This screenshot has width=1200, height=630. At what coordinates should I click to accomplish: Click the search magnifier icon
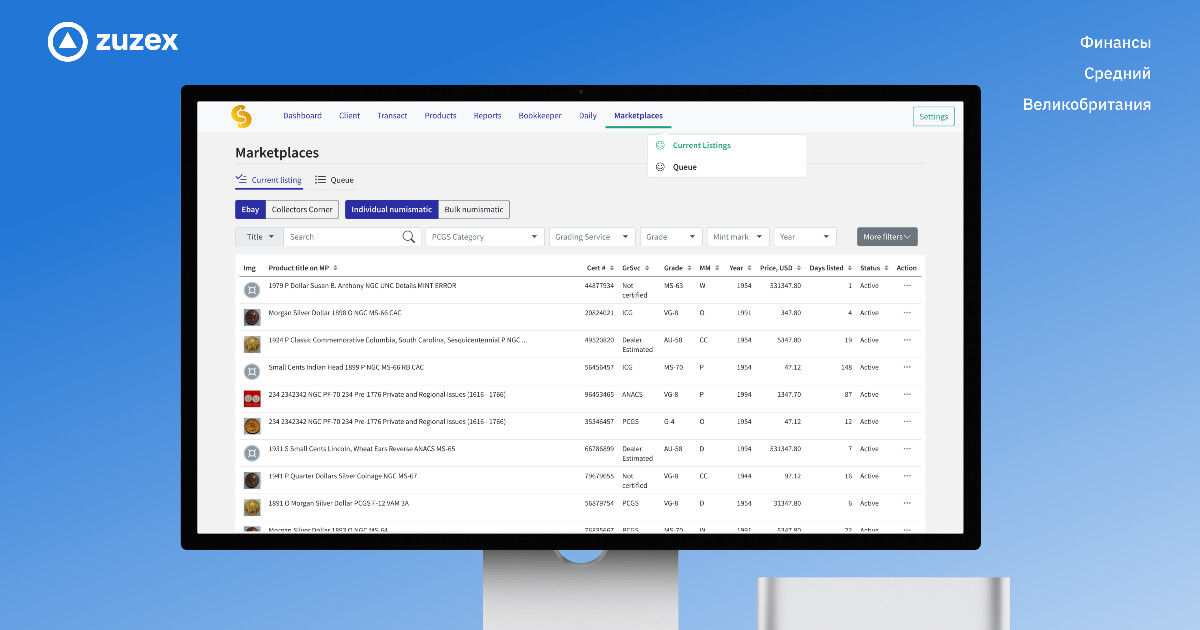(x=408, y=237)
